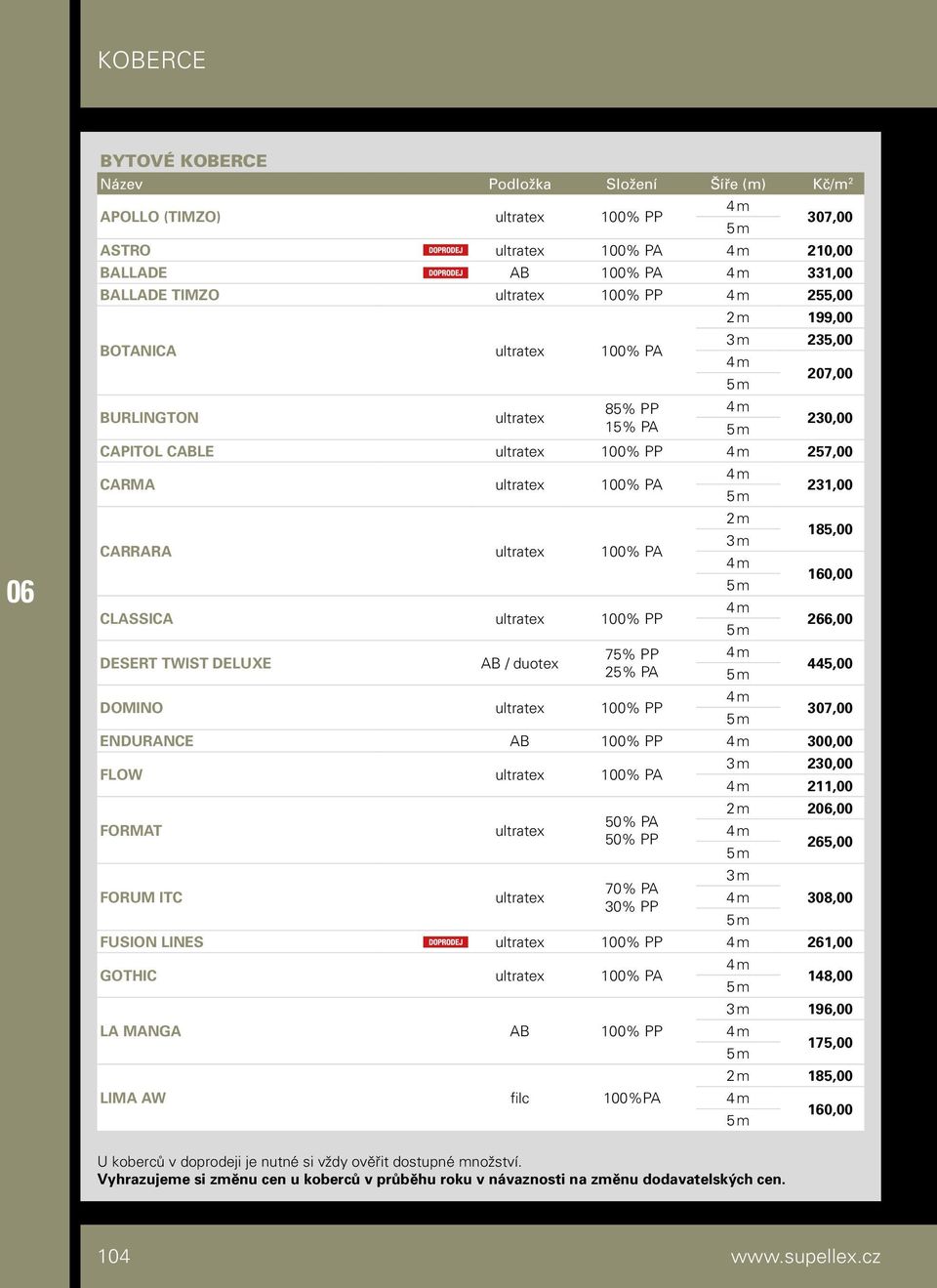Select the APOLLO (TIMZO) carpet name
The width and height of the screenshot is (937, 1288).
point(160,217)
